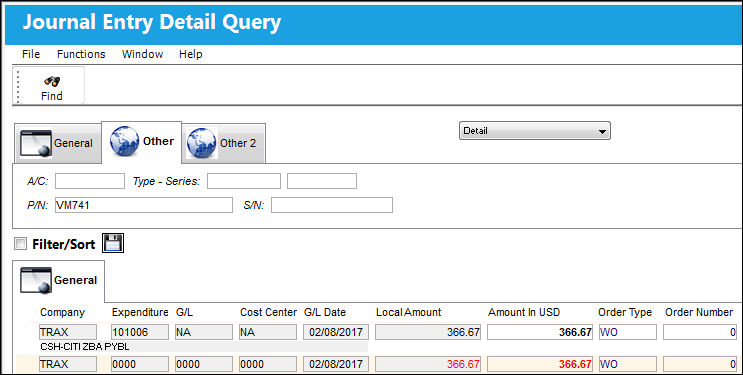This screenshot has width=743, height=375.
Task: Click the G/L column header
Action: [184, 312]
